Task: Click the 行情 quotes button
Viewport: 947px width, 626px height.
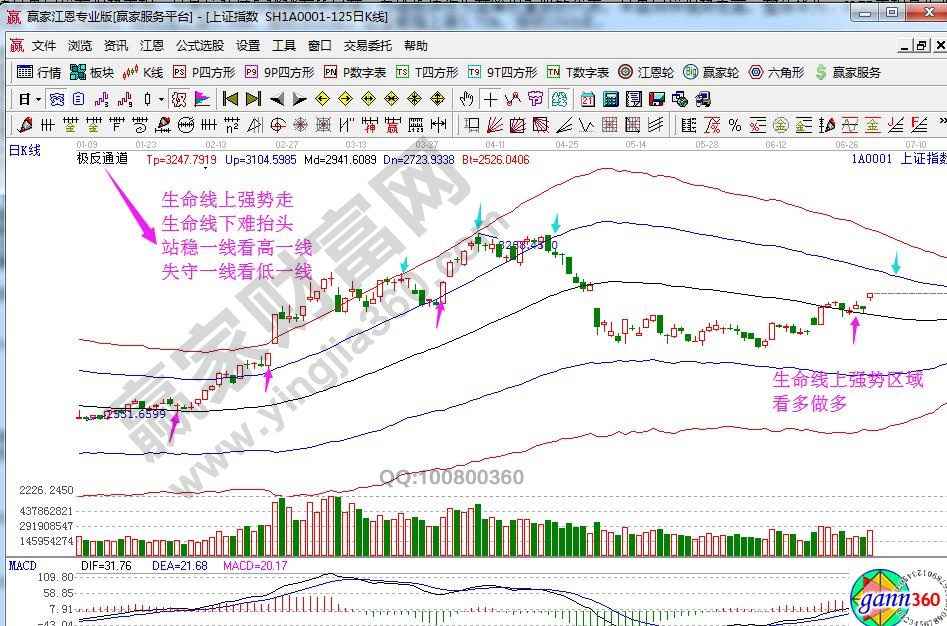Action: click(40, 72)
